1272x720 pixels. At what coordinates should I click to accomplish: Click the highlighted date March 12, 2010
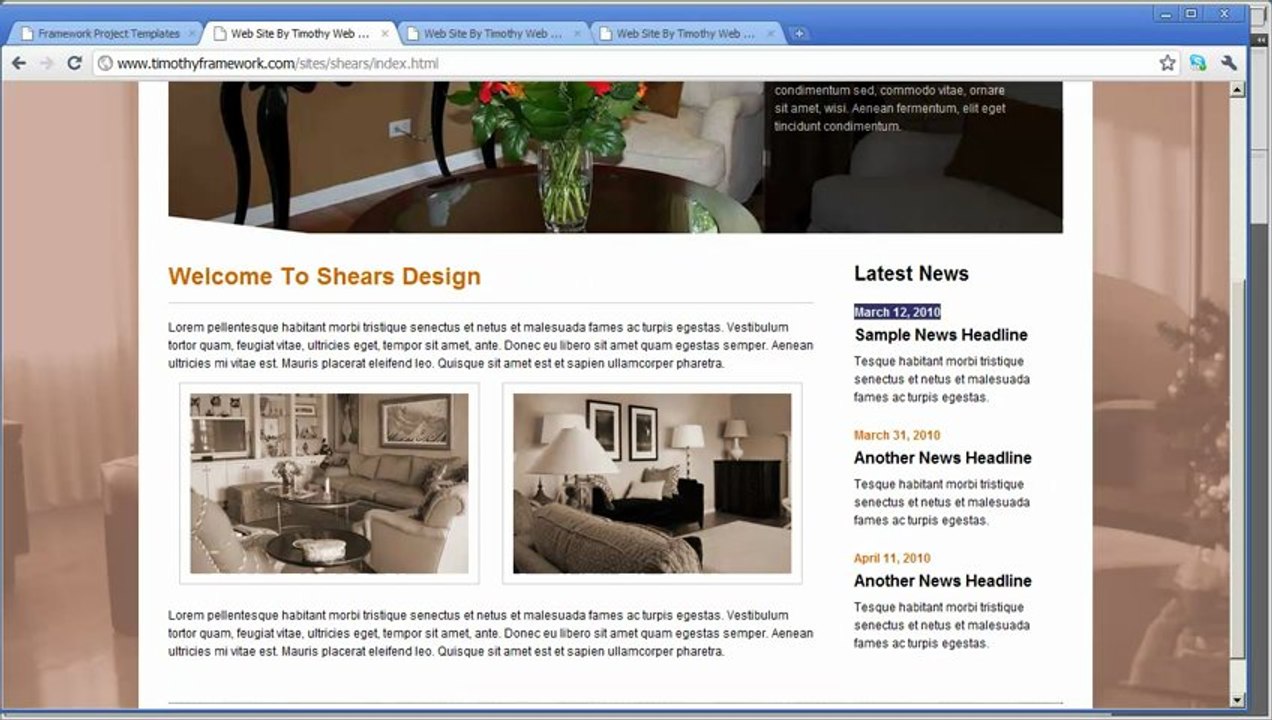[897, 312]
